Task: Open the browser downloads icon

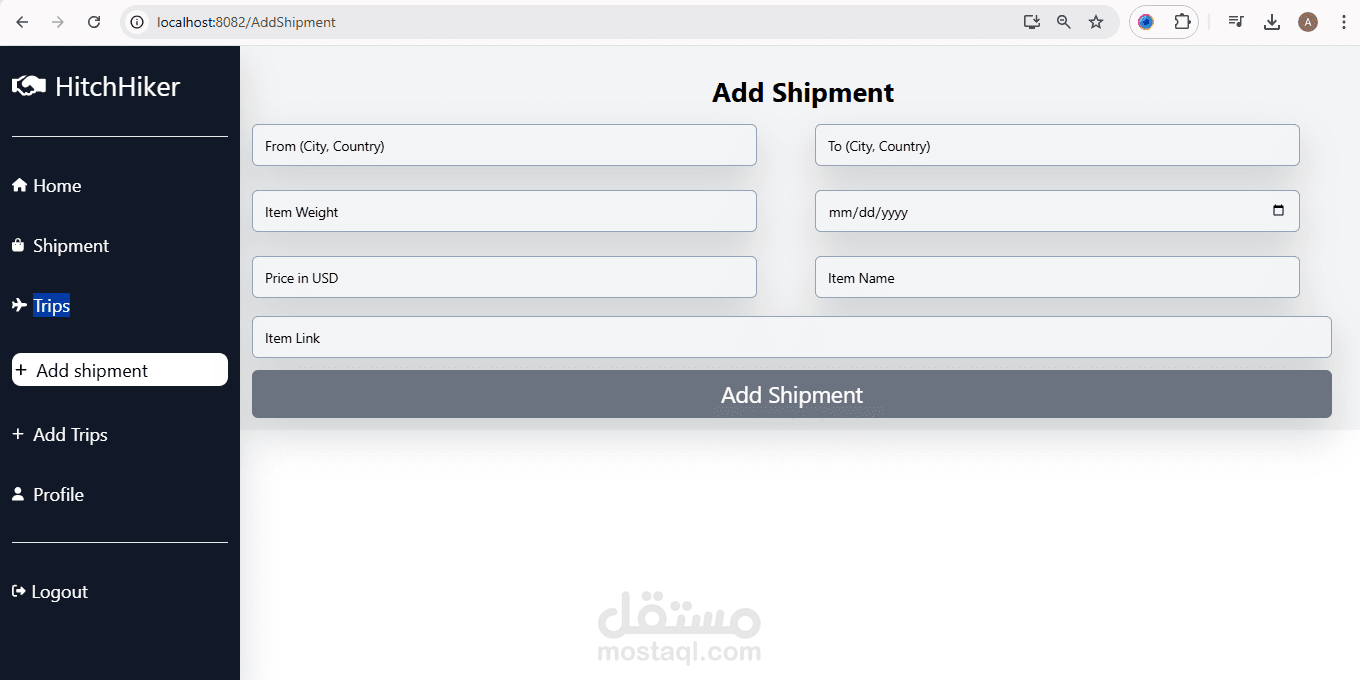Action: (1272, 22)
